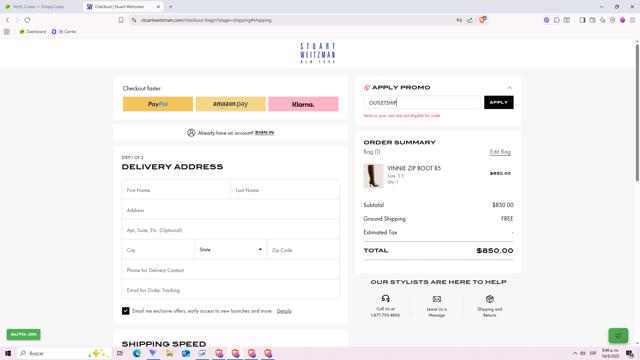The image size is (640, 360).
Task: Click the taskbar clock and date
Action: click(x=611, y=353)
